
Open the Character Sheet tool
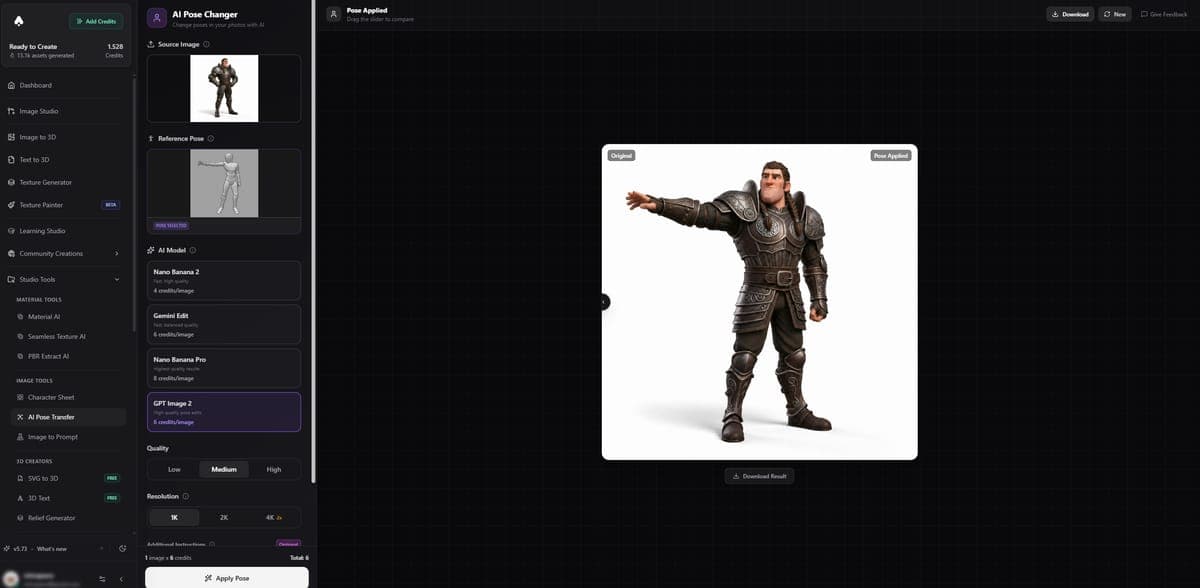[69, 397]
